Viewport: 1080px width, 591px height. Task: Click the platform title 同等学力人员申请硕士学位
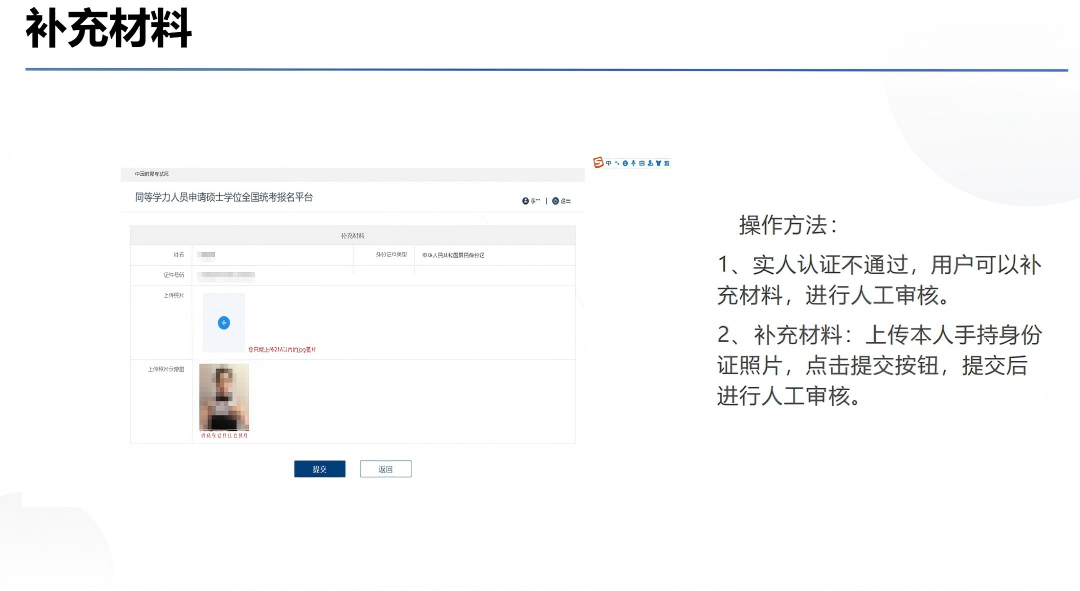tap(224, 197)
